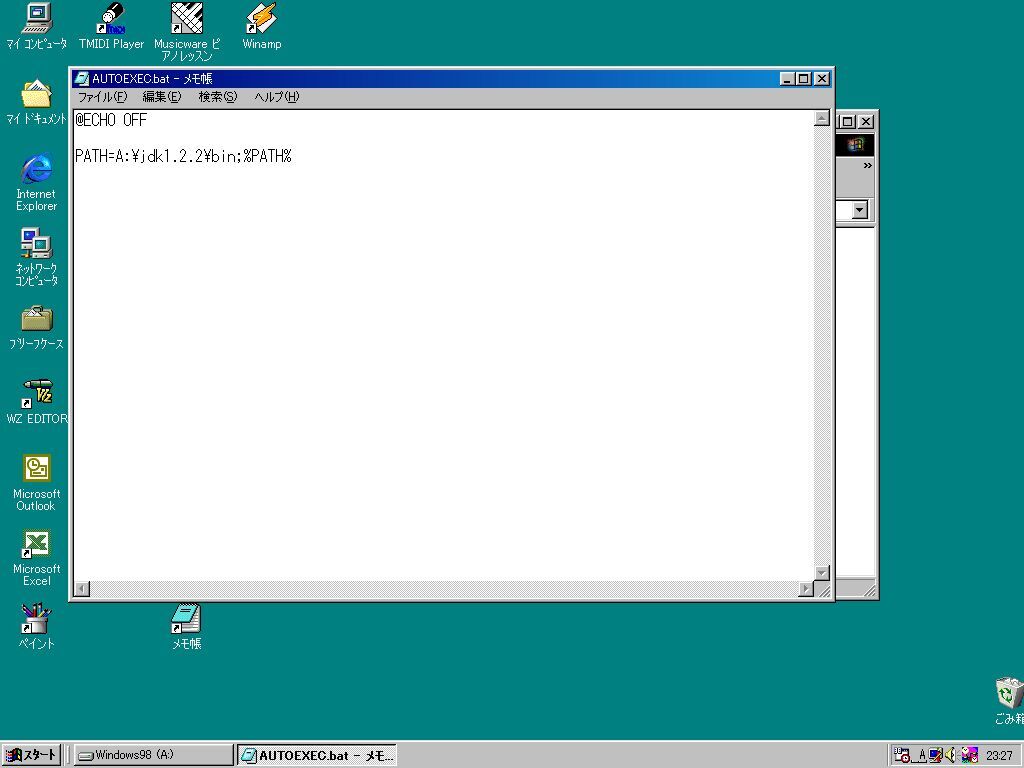Screen dimensions: 1024x768
Task: Click the colorful tray icon beside clock
Action: pyautogui.click(x=970, y=755)
